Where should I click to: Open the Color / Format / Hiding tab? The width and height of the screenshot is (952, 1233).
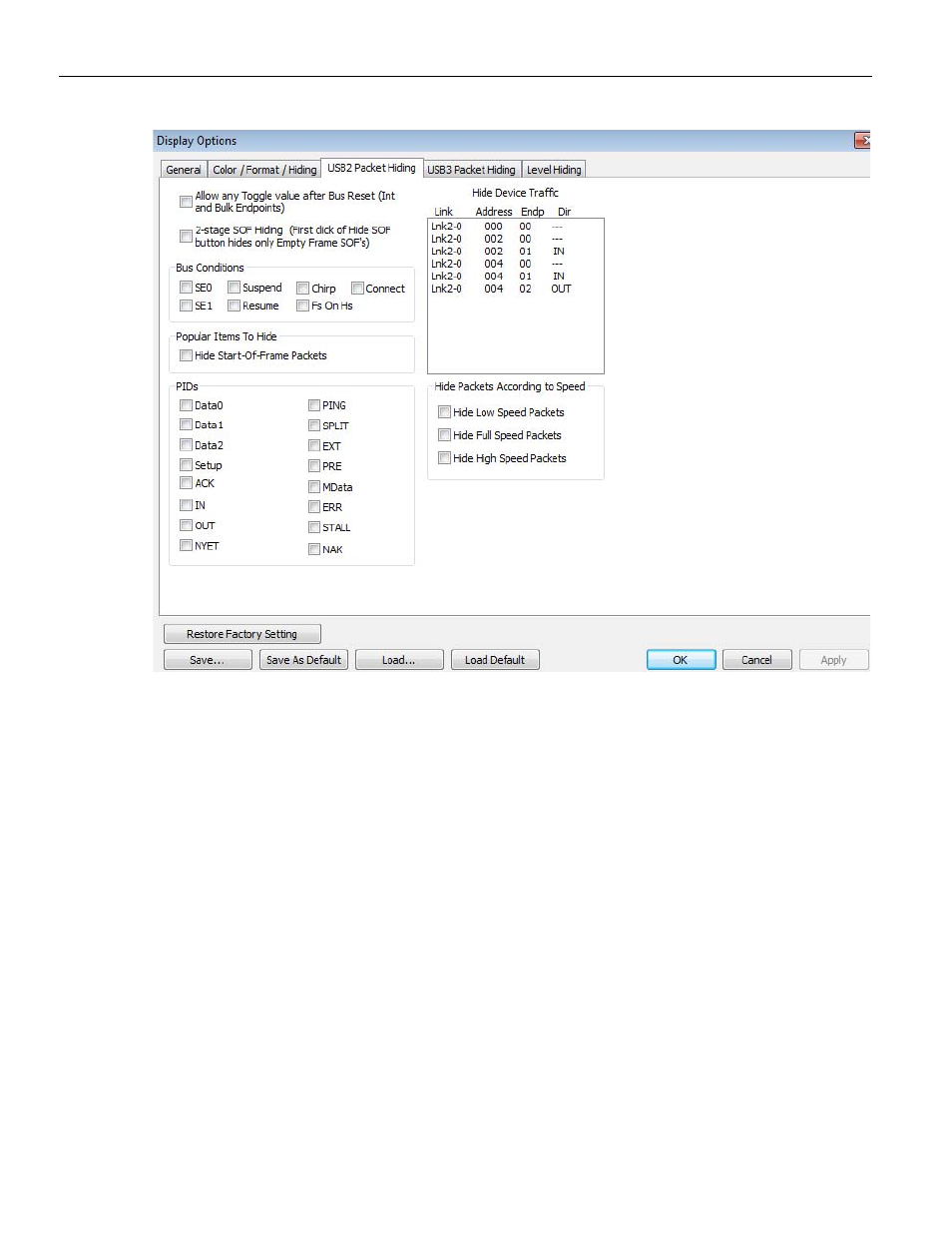(264, 170)
